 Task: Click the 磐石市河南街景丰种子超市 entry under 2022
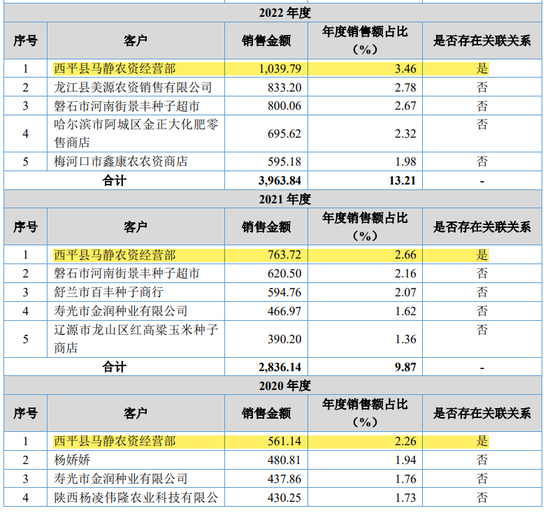click(136, 106)
